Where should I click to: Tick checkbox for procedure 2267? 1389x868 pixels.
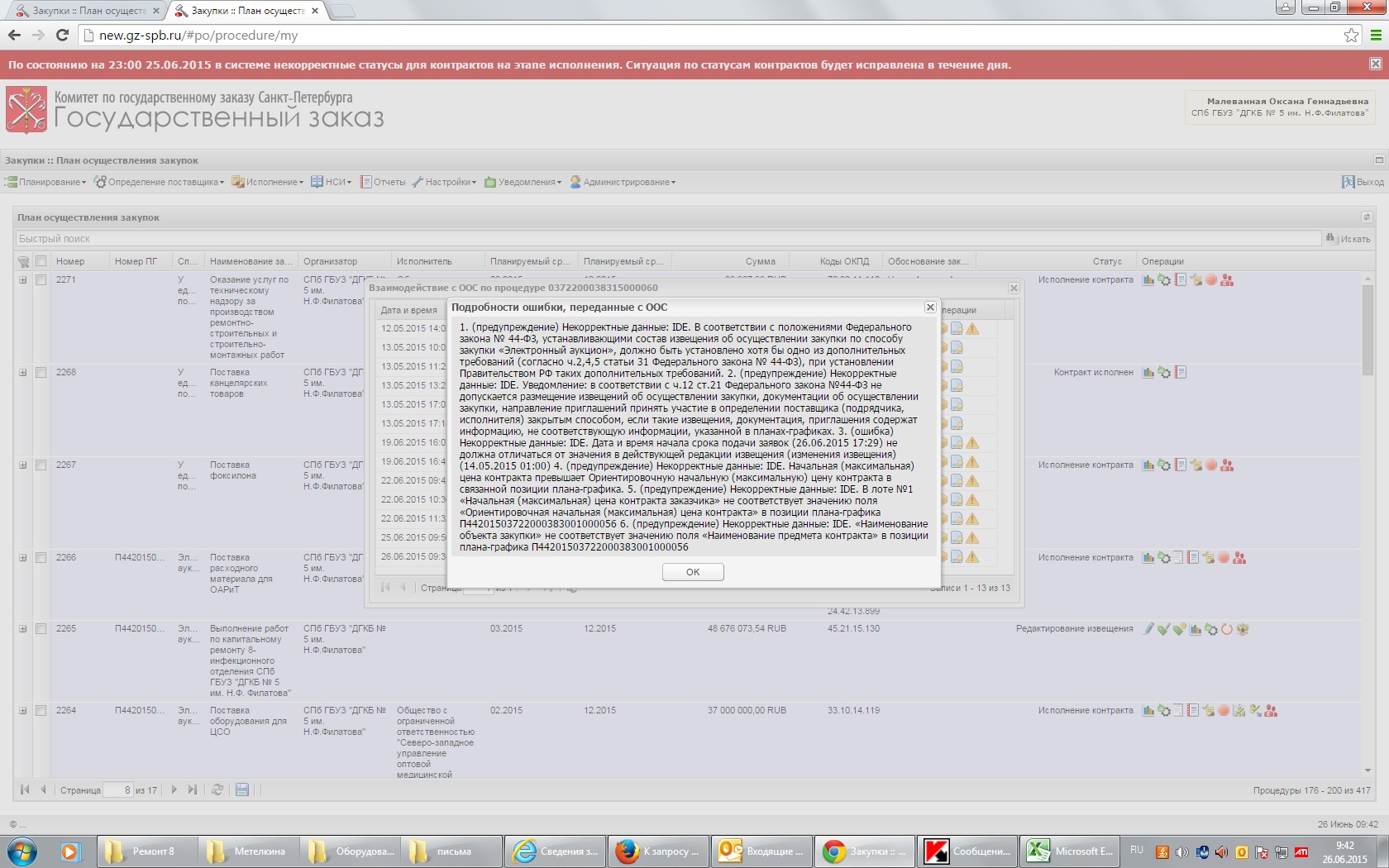41,465
